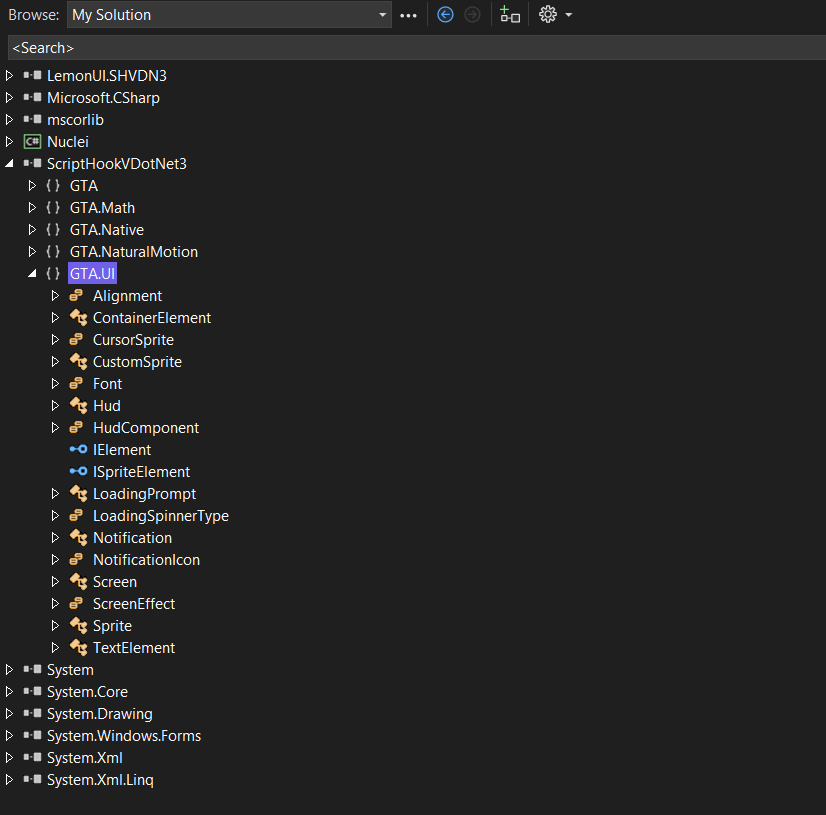Click the Sprite class icon
The height and width of the screenshot is (815, 826).
(x=78, y=626)
